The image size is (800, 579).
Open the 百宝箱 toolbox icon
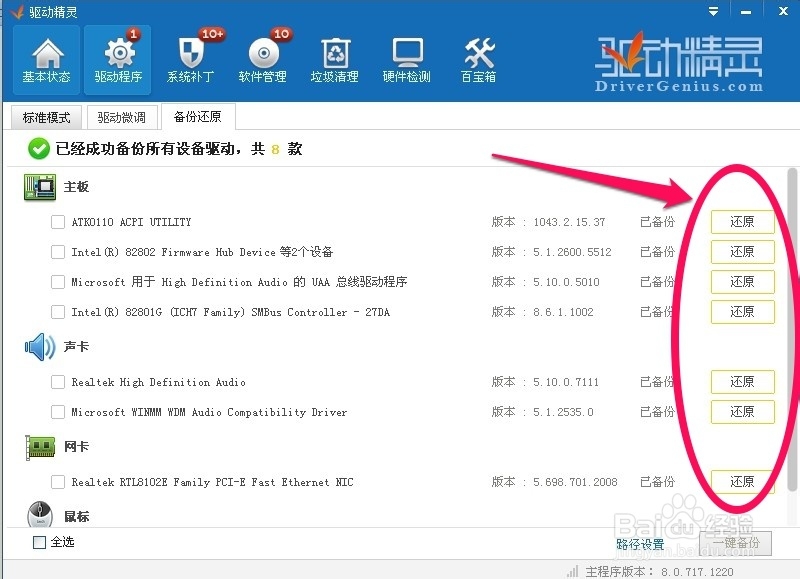477,58
